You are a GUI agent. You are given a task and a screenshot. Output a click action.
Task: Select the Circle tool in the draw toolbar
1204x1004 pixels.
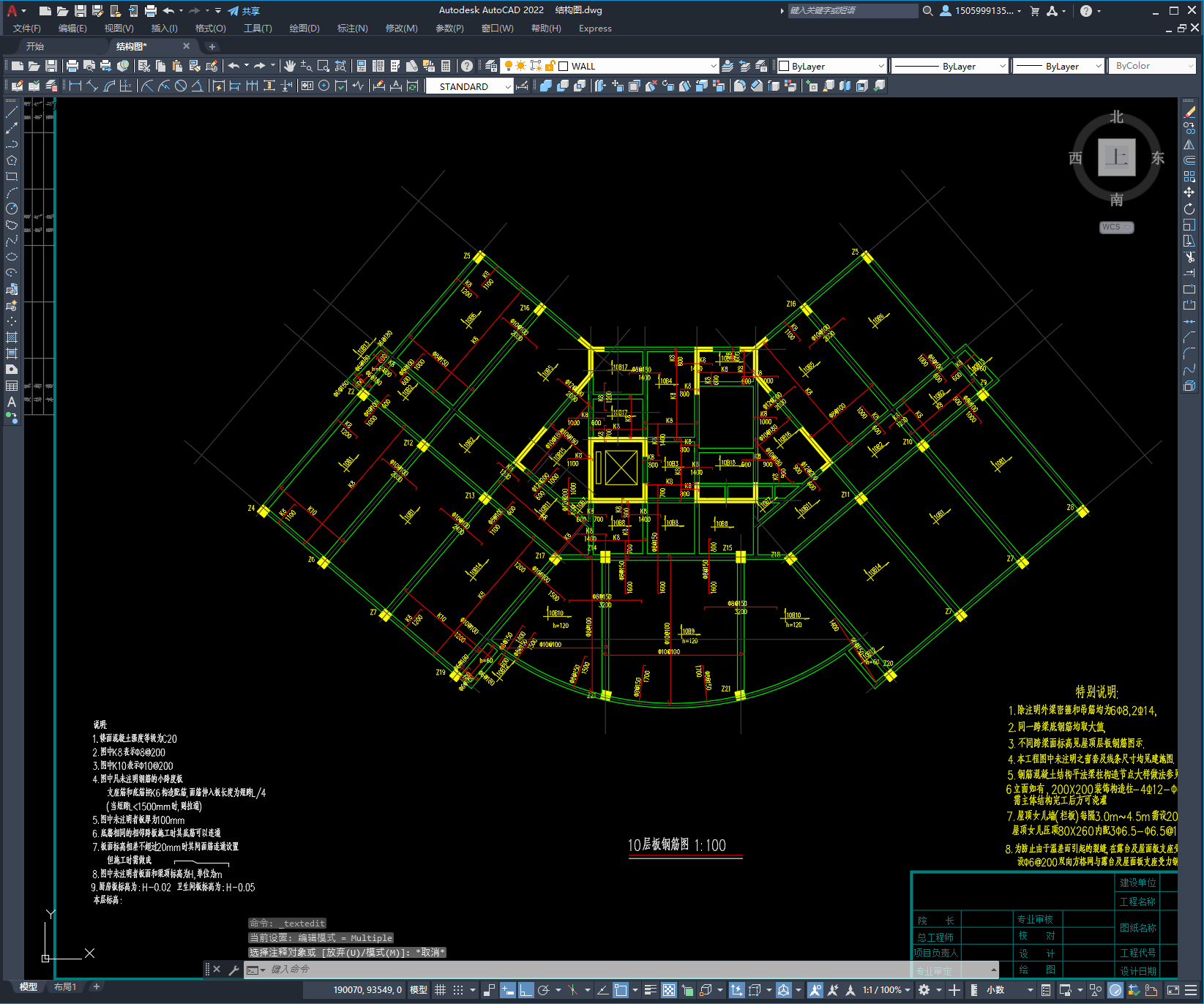12,209
